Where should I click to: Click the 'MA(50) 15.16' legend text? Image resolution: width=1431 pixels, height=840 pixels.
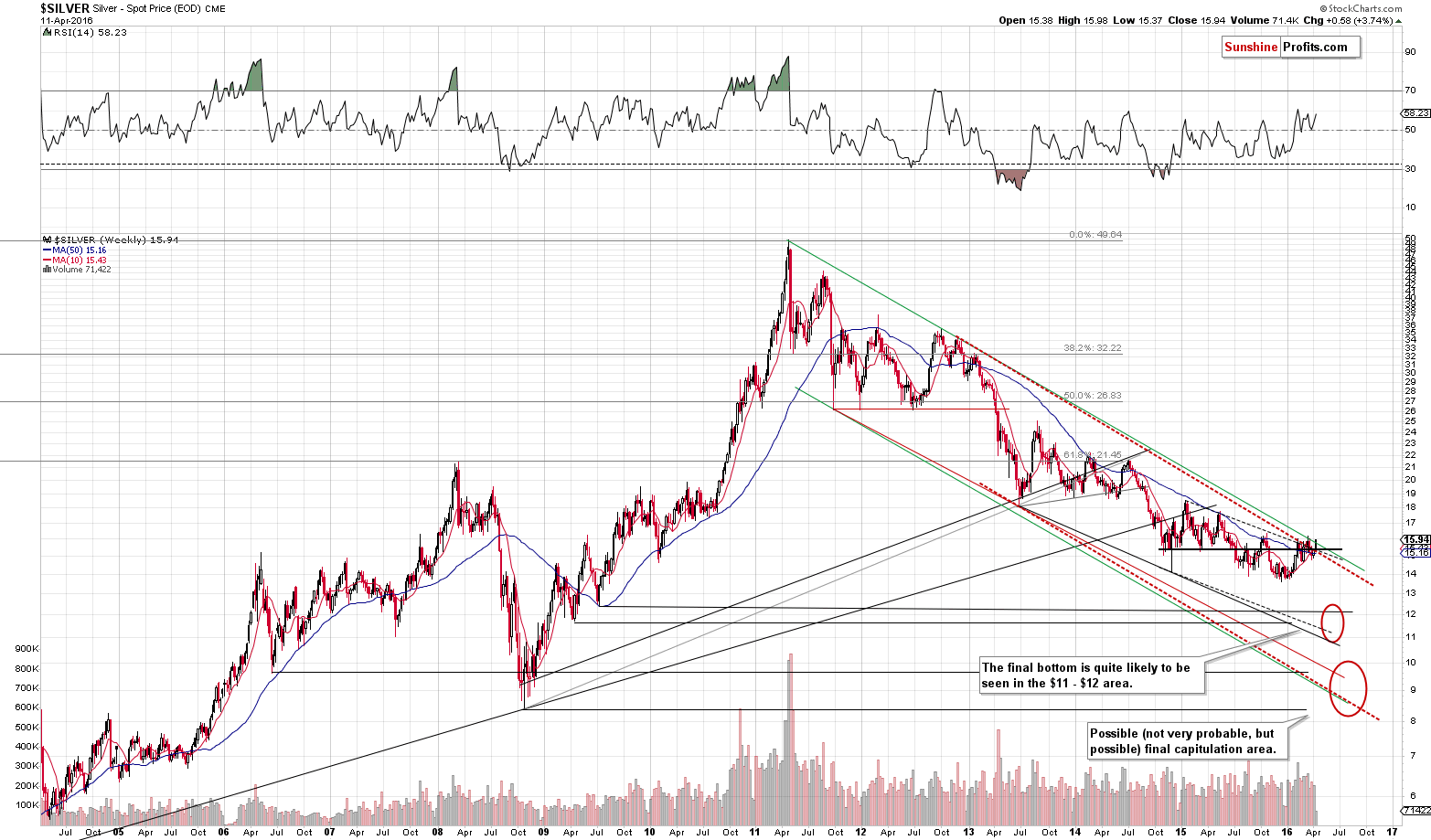point(80,250)
